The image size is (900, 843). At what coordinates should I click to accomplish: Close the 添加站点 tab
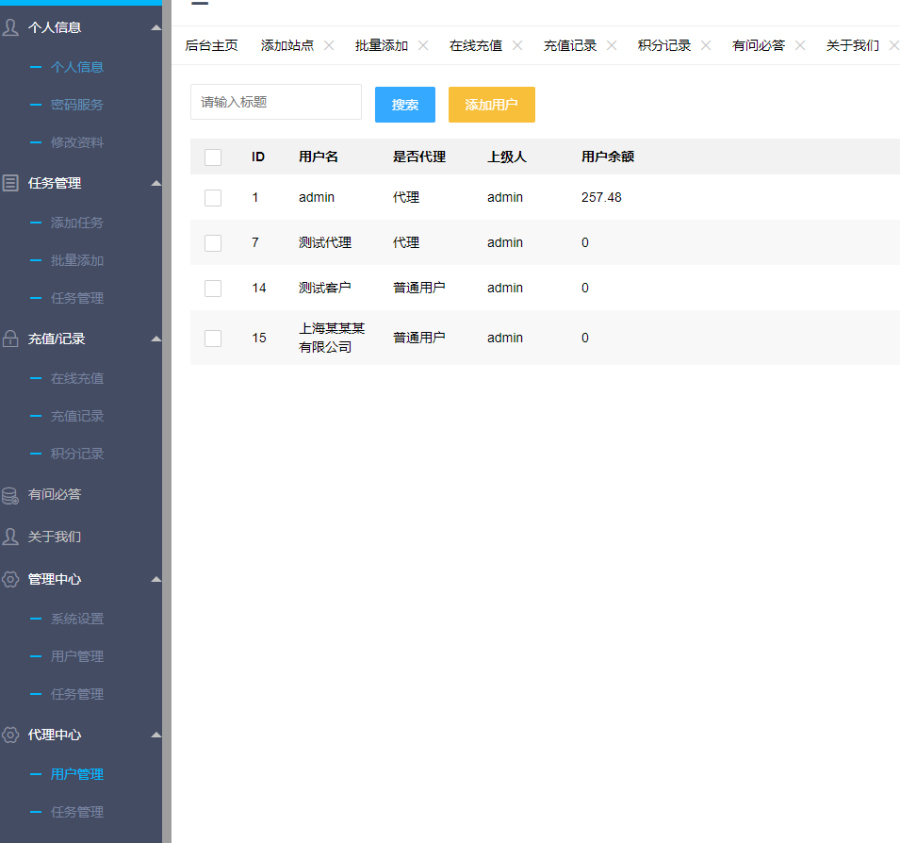pos(329,45)
